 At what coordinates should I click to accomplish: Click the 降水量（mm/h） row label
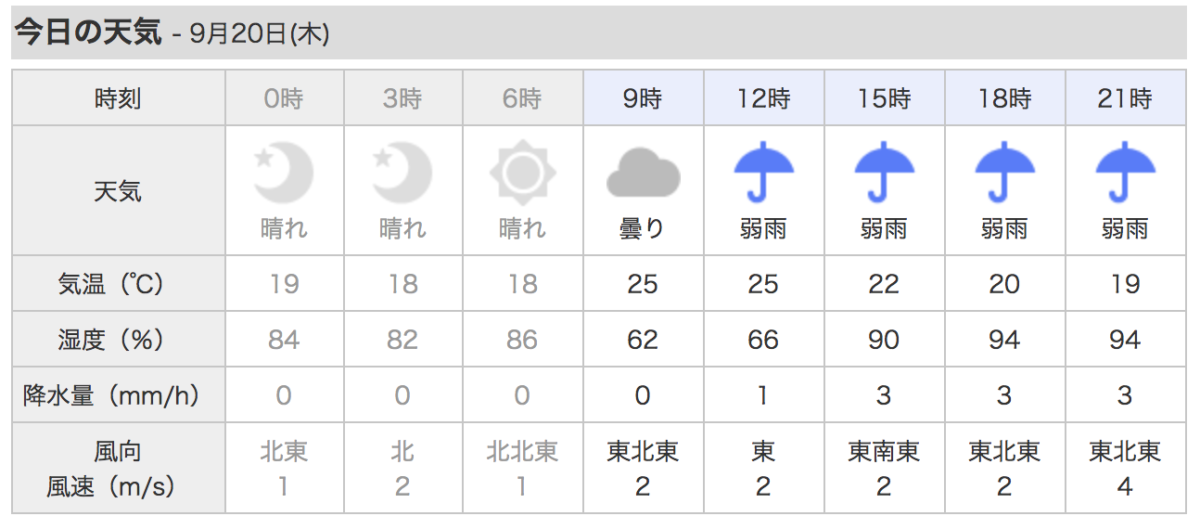pyautogui.click(x=118, y=396)
